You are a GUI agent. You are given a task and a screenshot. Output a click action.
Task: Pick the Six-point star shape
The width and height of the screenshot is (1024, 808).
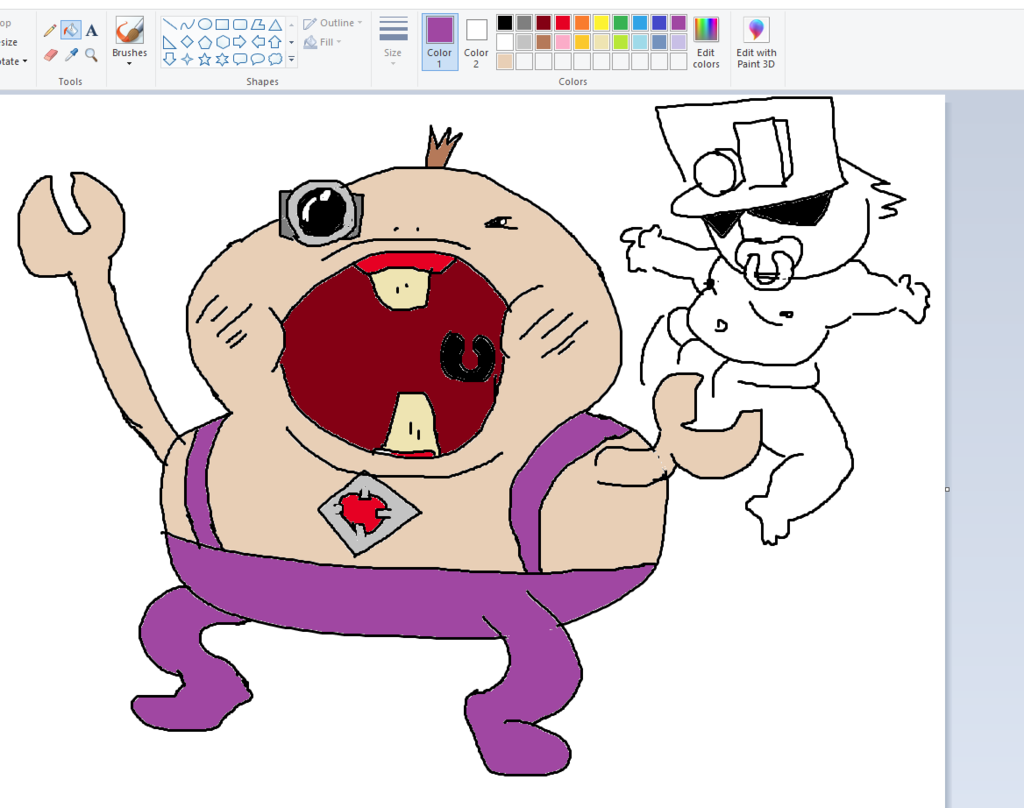223,59
